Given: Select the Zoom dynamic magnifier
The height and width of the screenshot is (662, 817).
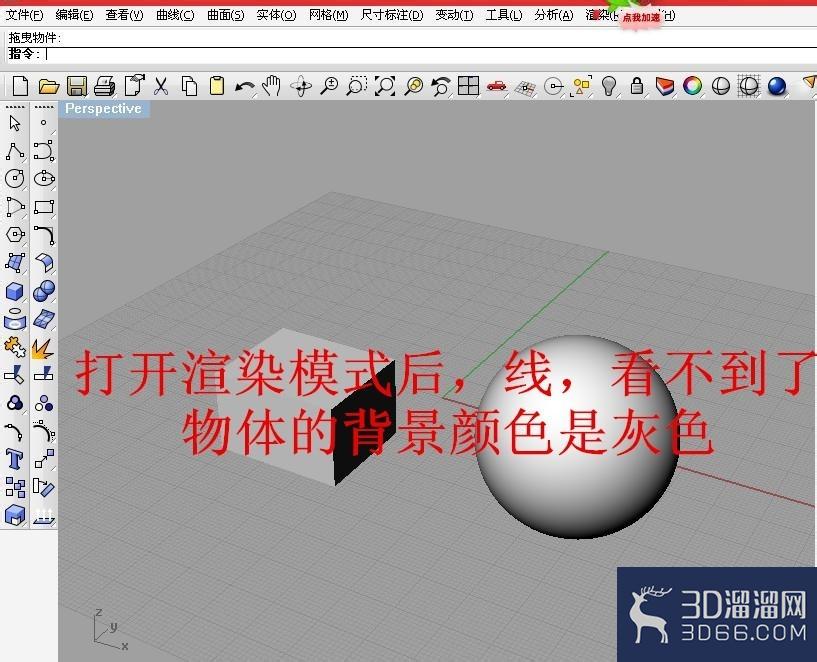Looking at the screenshot, I should pos(329,85).
